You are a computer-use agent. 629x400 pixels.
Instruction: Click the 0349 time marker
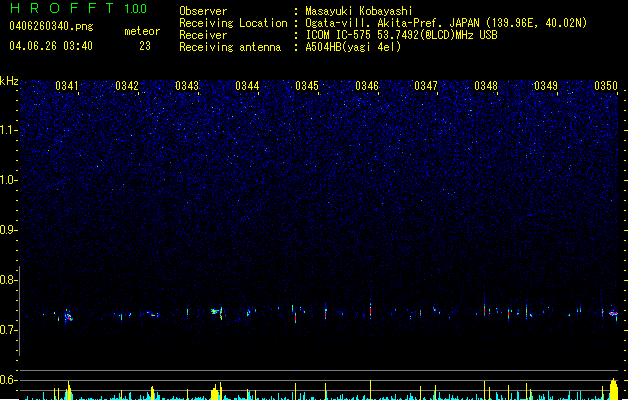[x=546, y=86]
